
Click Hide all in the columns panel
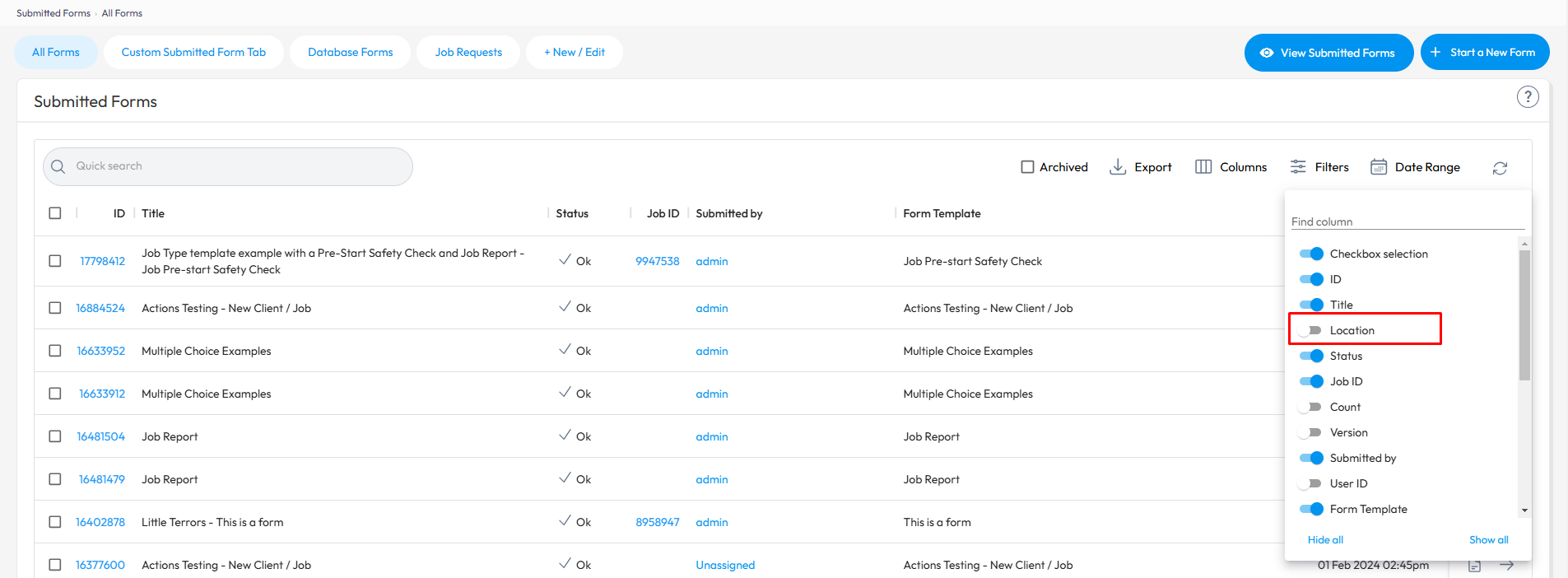(1325, 539)
